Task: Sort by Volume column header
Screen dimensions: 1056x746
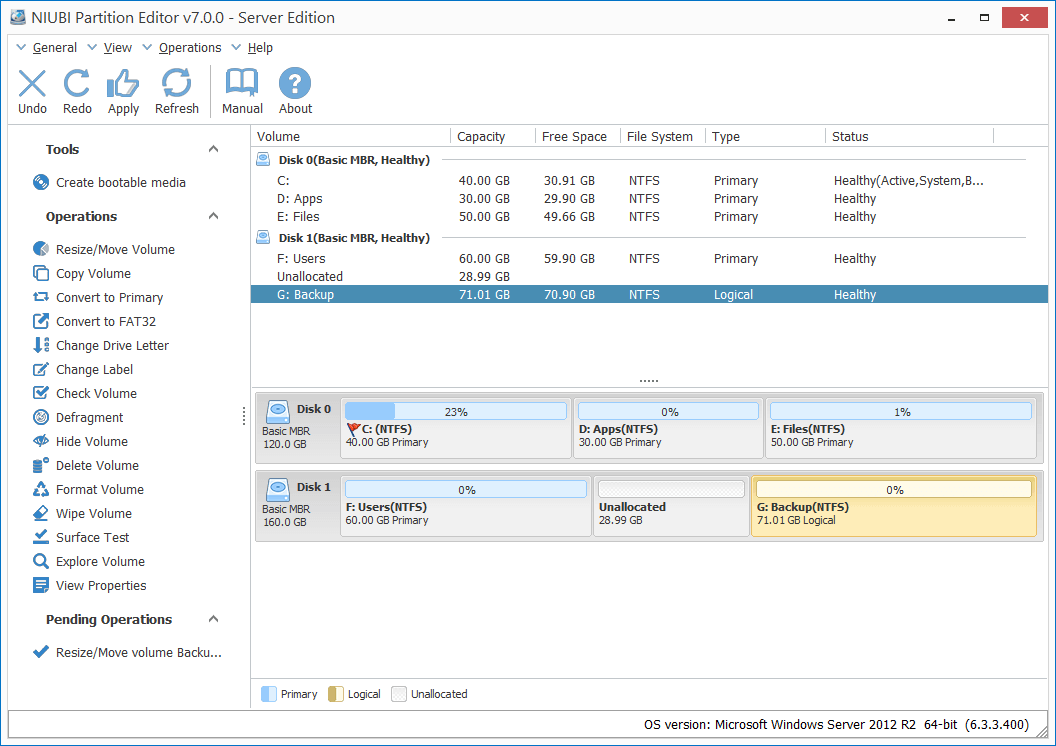Action: (x=351, y=137)
